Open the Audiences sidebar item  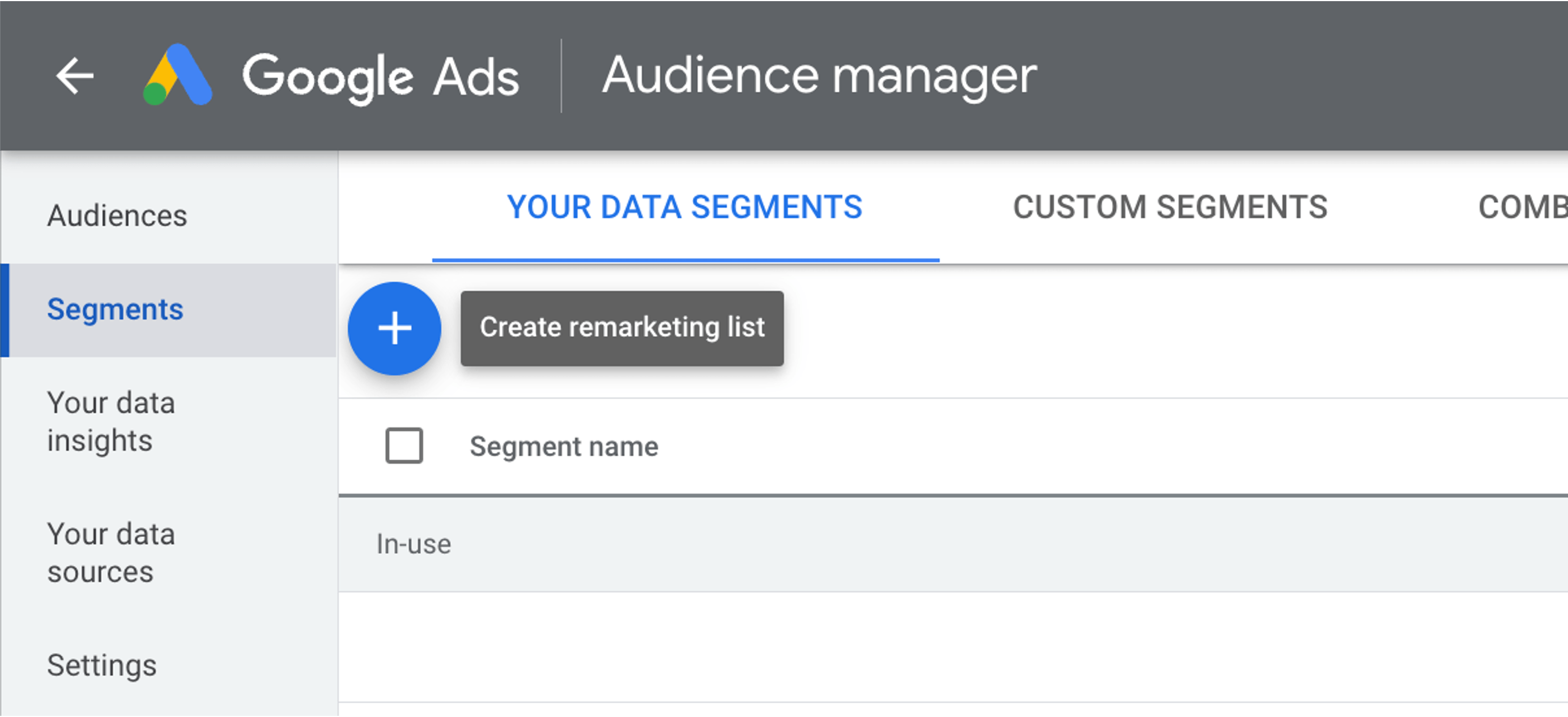point(117,215)
